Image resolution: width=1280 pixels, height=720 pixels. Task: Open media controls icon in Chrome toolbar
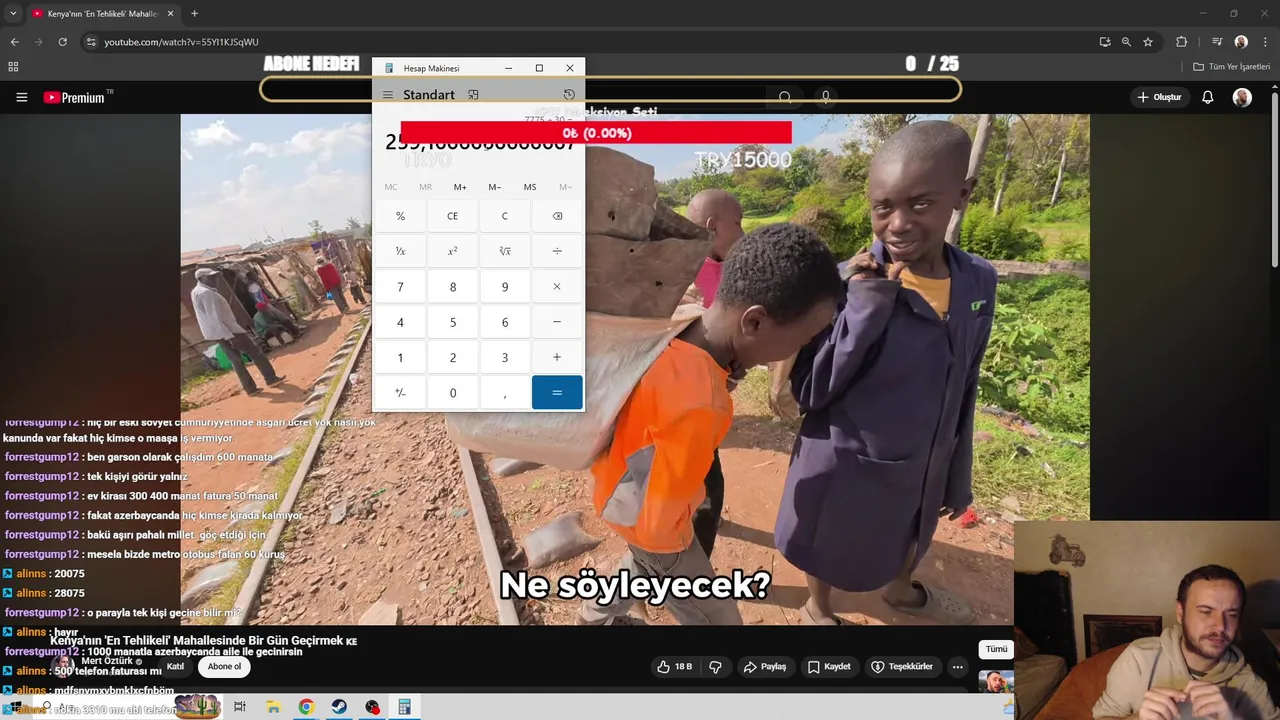pos(1217,42)
